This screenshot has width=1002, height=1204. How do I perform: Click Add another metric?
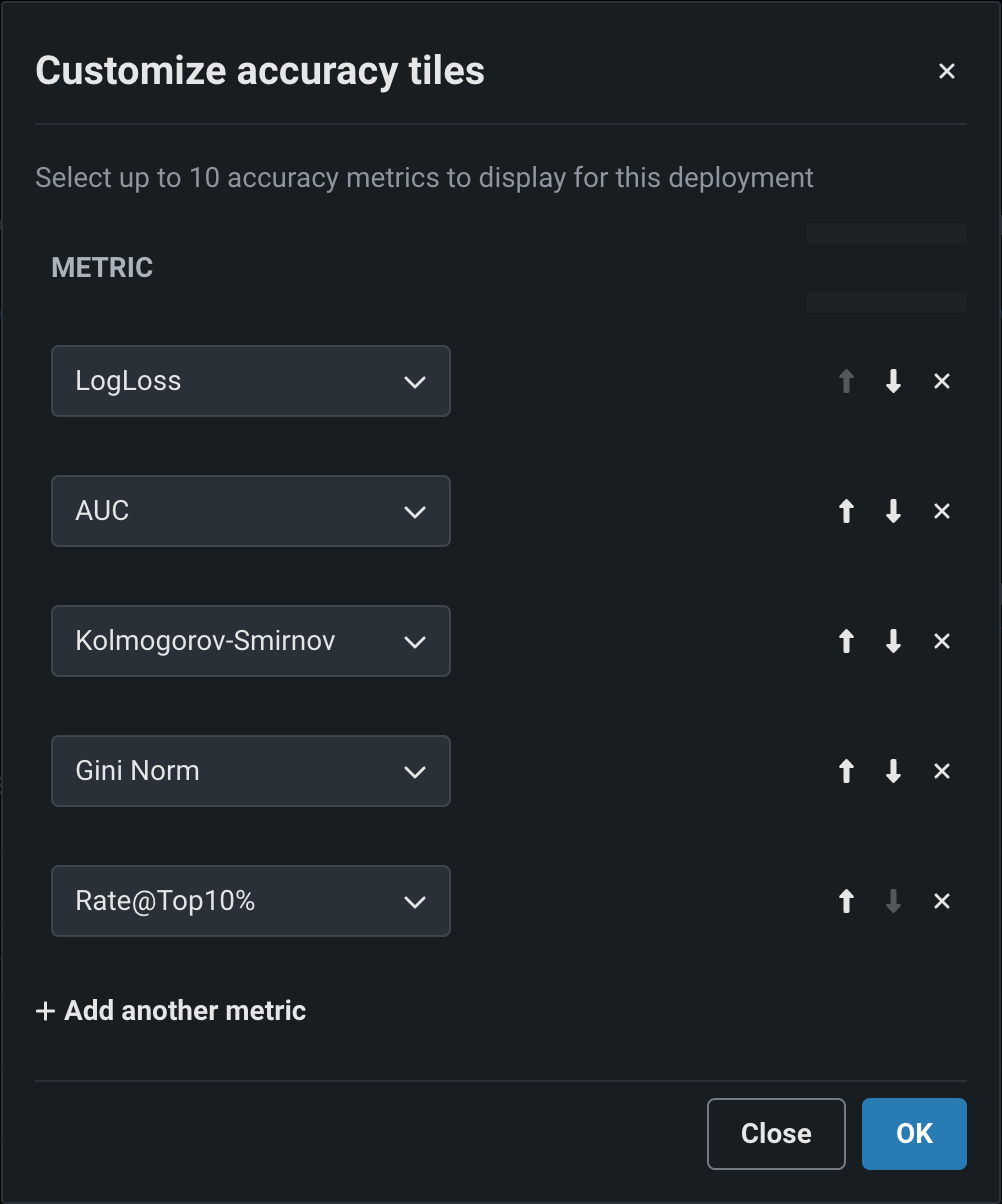(171, 1011)
